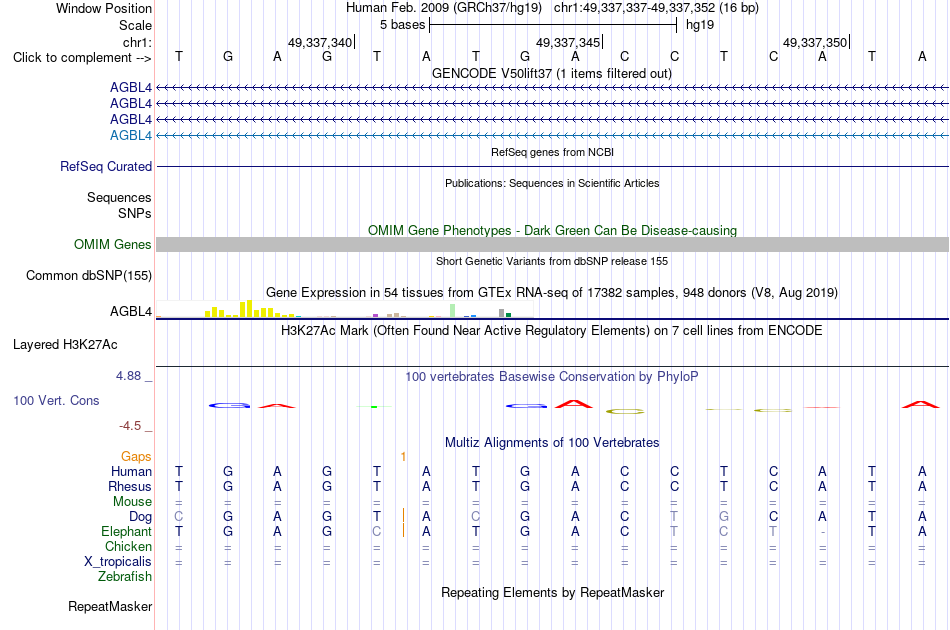Open 'Multiz Alignments of 100 Vertebrates' title

point(552,443)
